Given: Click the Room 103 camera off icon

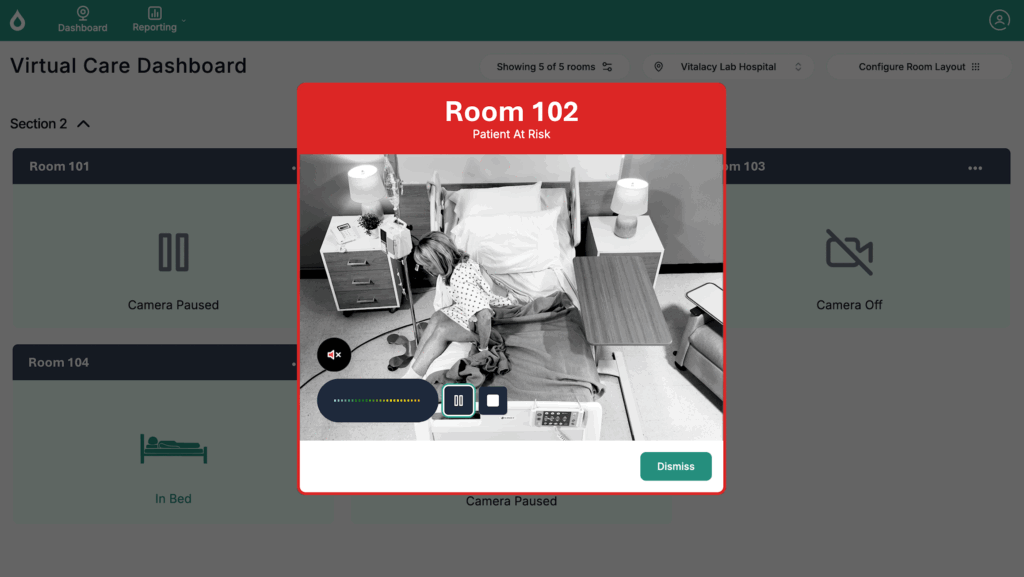Looking at the screenshot, I should [849, 252].
